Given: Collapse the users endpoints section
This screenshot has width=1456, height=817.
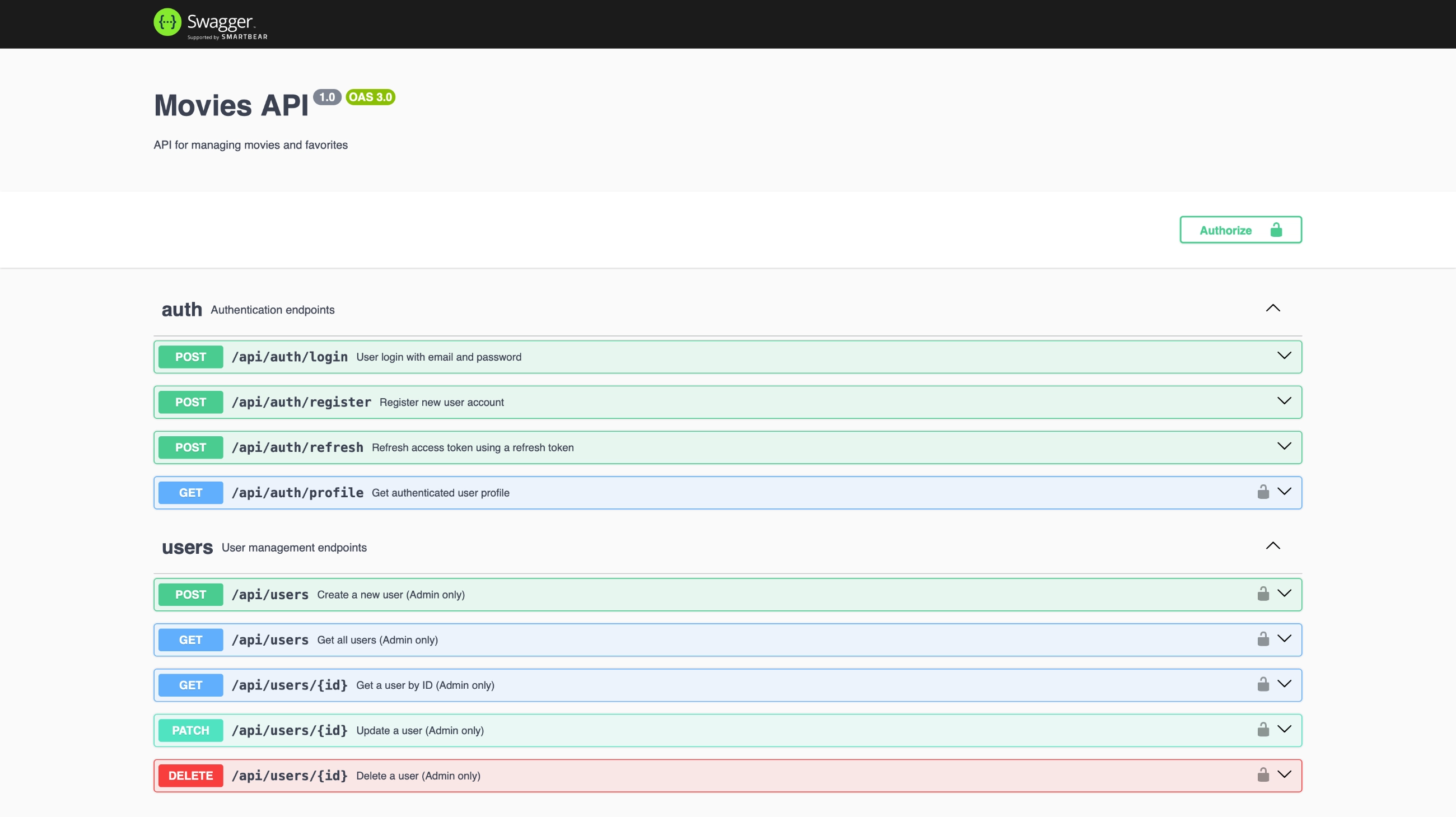Looking at the screenshot, I should pyautogui.click(x=1273, y=546).
